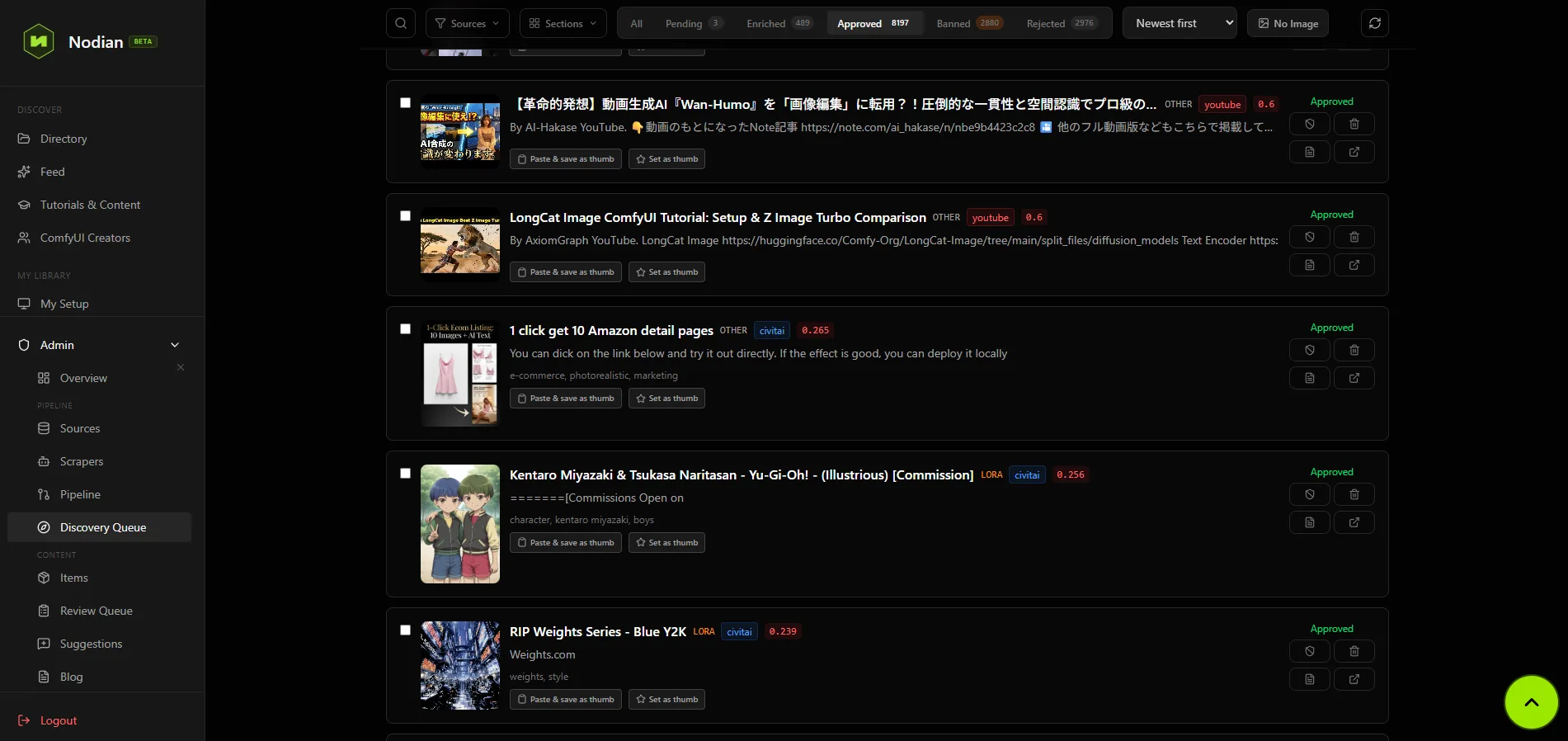Open document icon for Amazon detail pages item

click(1310, 378)
